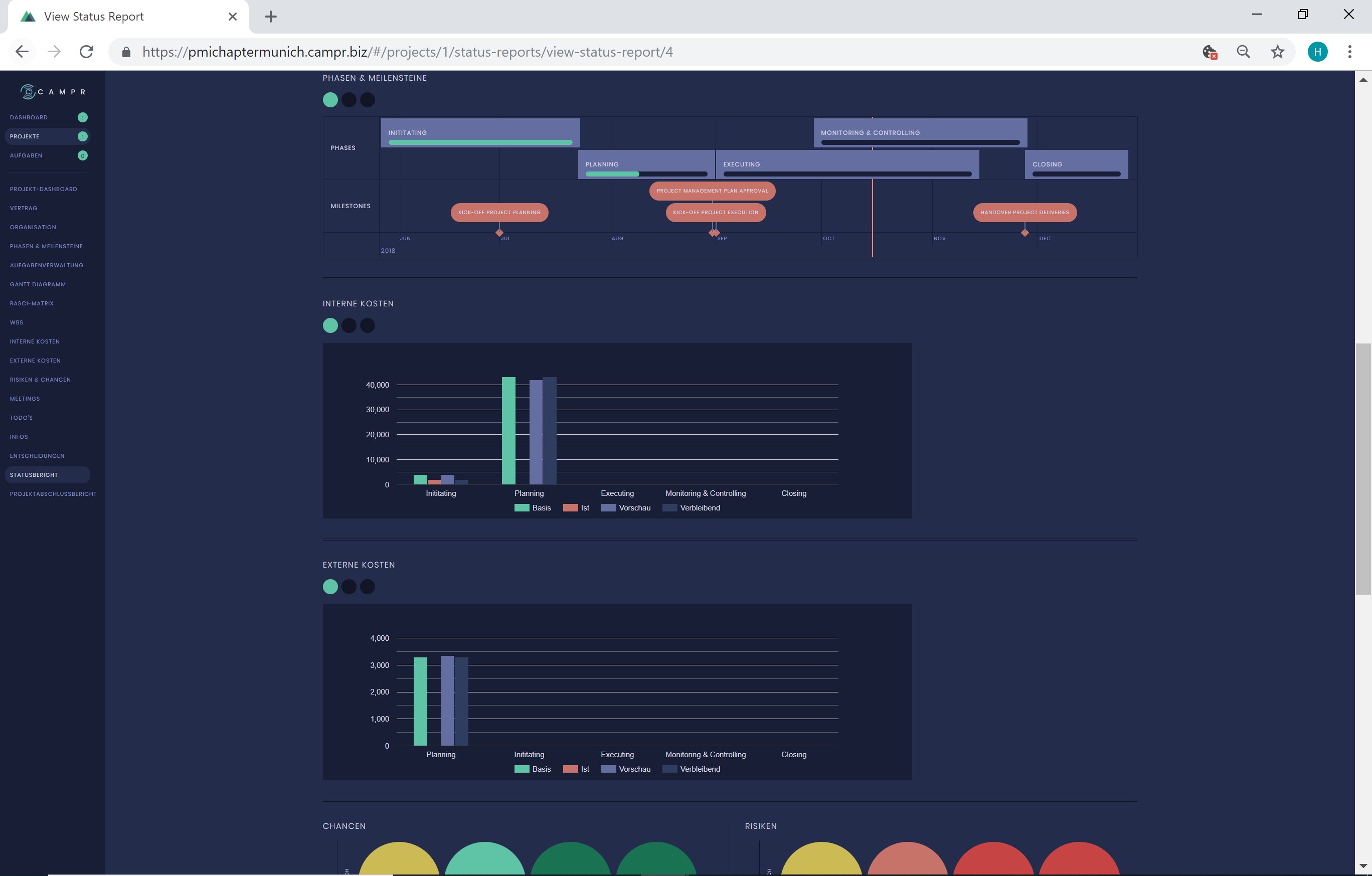Screen dimensions: 1372x876
Task: Click third status light under Interne Kosten heading
Action: point(368,326)
